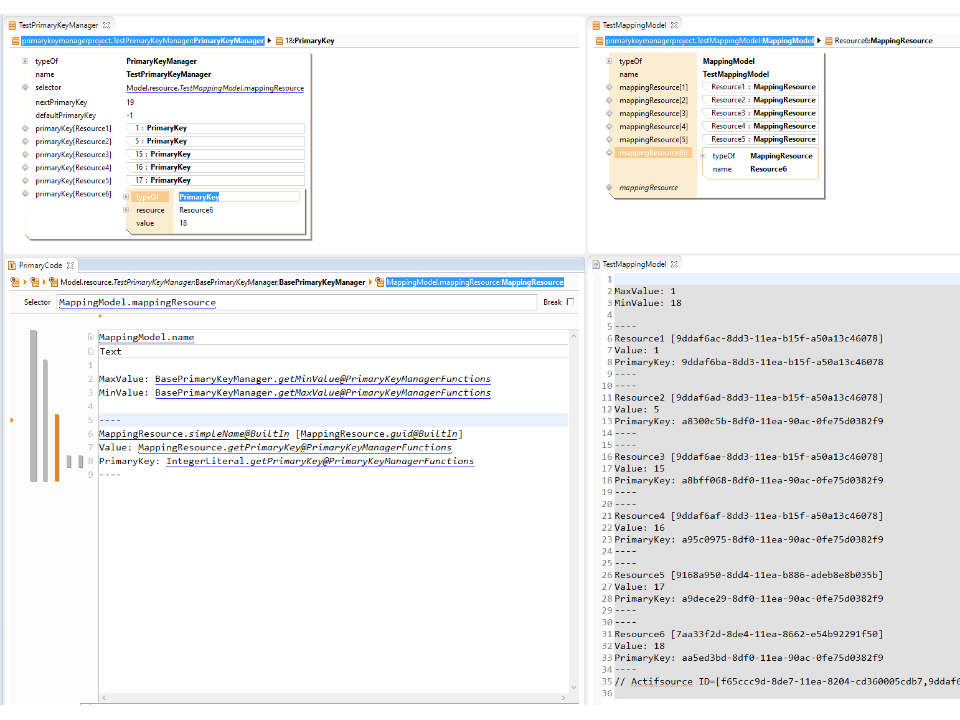
Task: Click the vertical scrollbar in PrimaryCode editor
Action: click(x=573, y=500)
